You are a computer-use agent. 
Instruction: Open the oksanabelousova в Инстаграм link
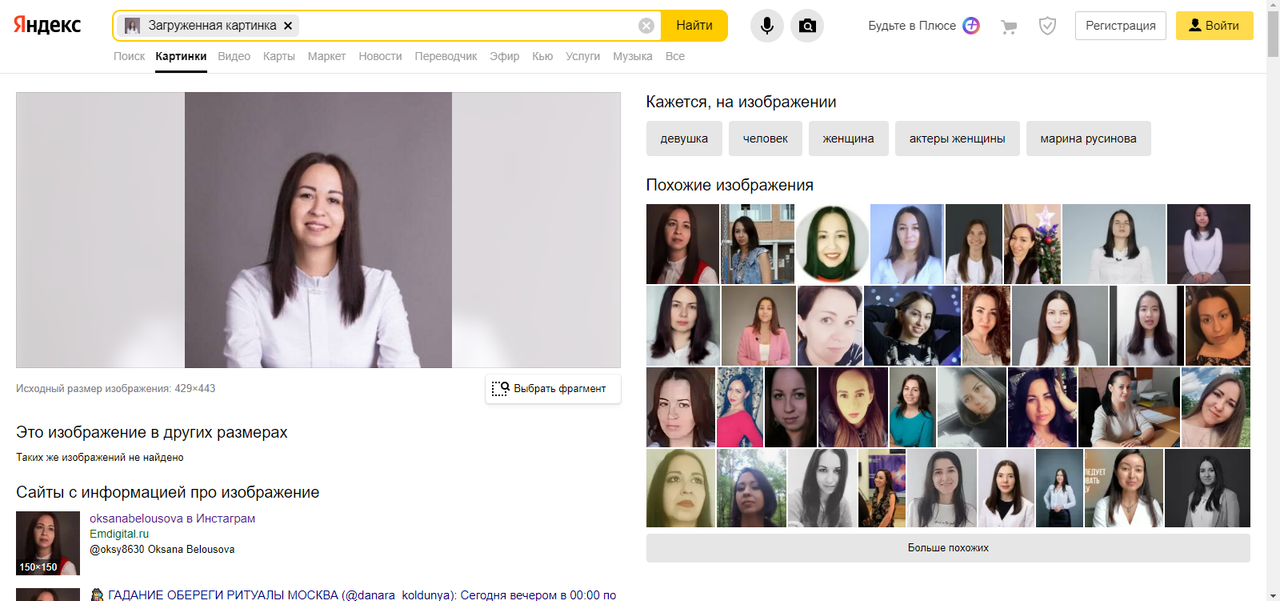pos(172,518)
